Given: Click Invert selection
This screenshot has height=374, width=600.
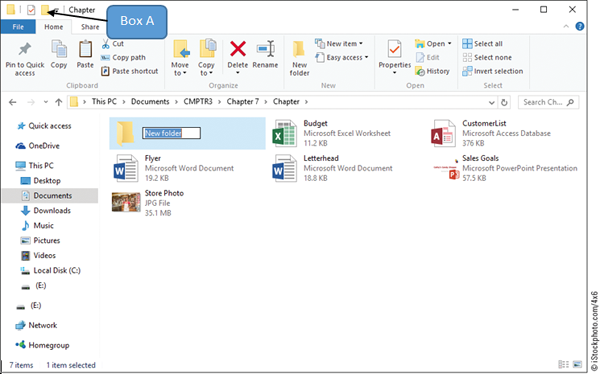Looking at the screenshot, I should pyautogui.click(x=492, y=71).
